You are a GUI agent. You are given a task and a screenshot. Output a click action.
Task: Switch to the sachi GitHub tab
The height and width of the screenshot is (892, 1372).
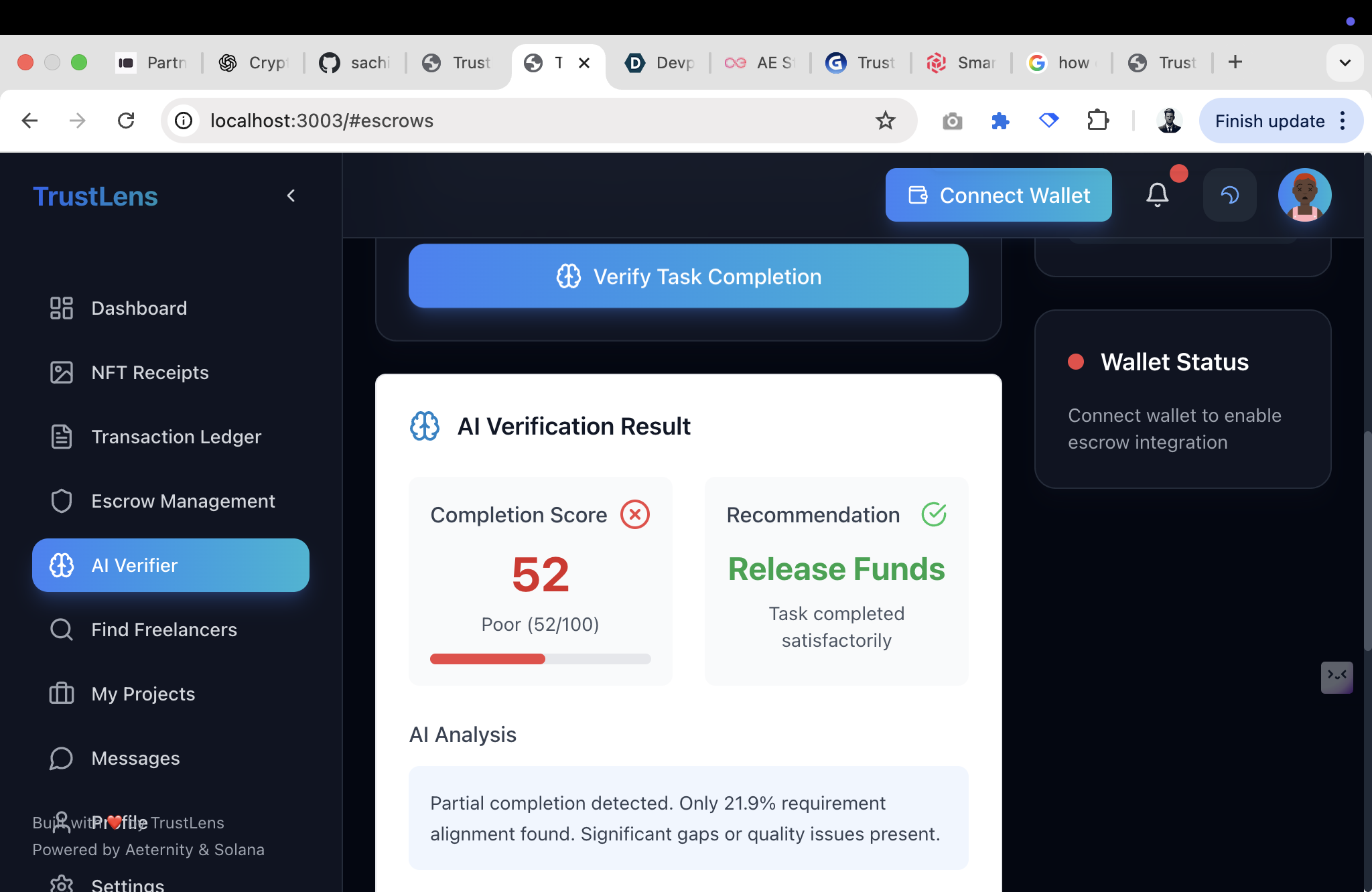tap(355, 62)
